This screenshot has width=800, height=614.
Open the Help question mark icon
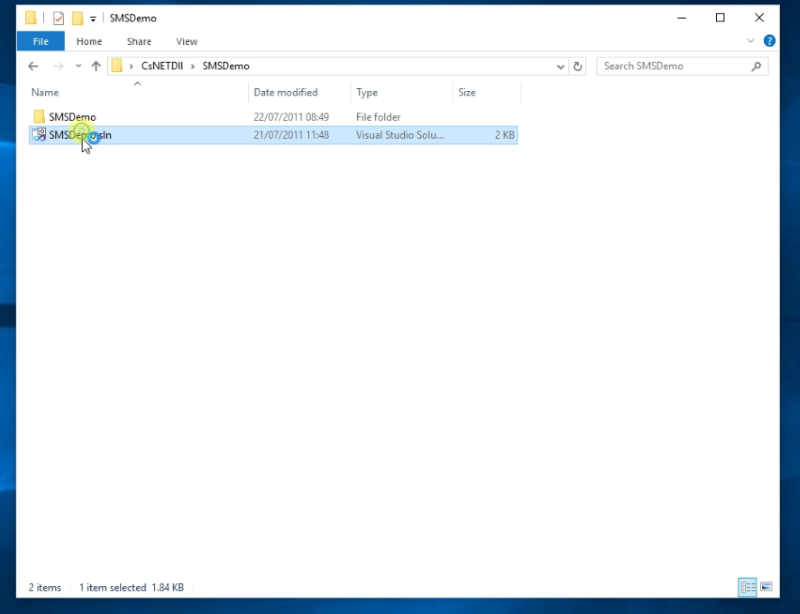pyautogui.click(x=768, y=41)
